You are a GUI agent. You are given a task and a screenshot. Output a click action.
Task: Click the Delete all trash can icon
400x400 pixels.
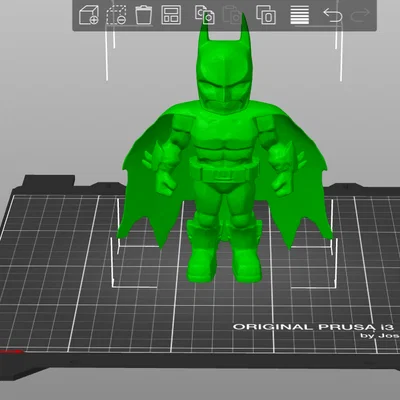(144, 15)
